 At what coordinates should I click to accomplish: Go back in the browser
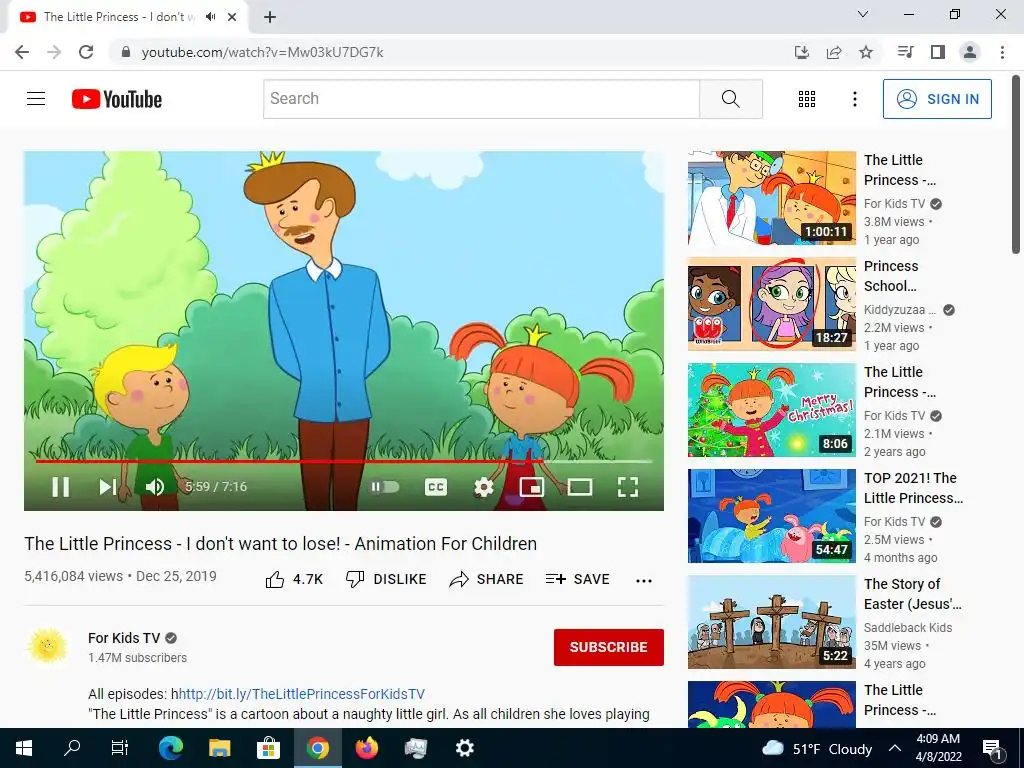tap(22, 52)
